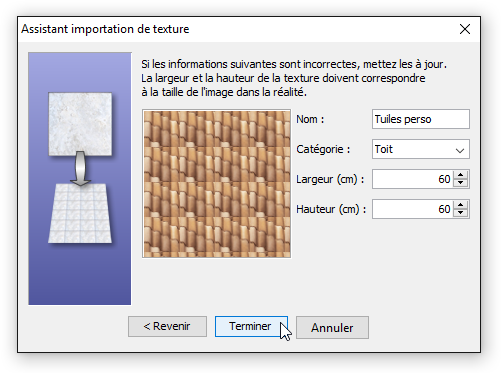The width and height of the screenshot is (501, 373).
Task: Focus the Nom field containing Tuiles perso
Action: (421, 119)
